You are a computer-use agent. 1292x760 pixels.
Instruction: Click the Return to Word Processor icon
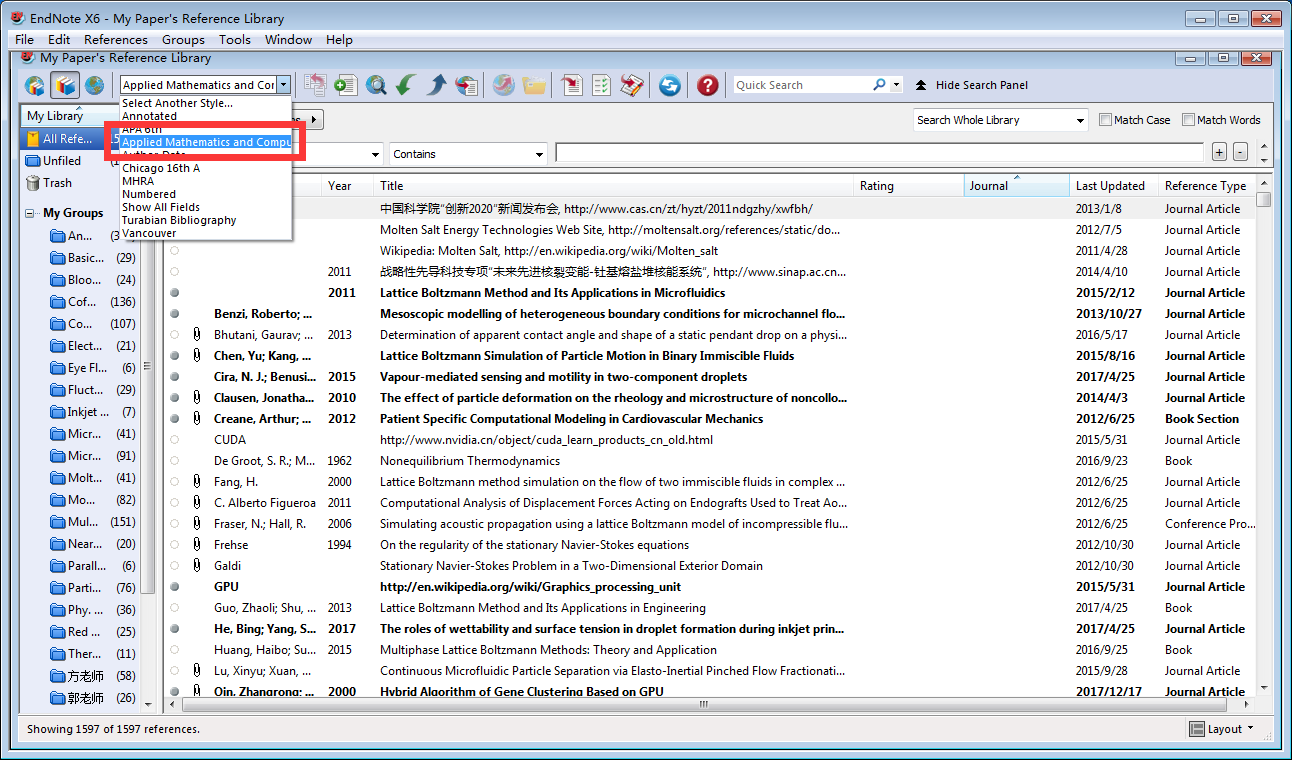631,85
